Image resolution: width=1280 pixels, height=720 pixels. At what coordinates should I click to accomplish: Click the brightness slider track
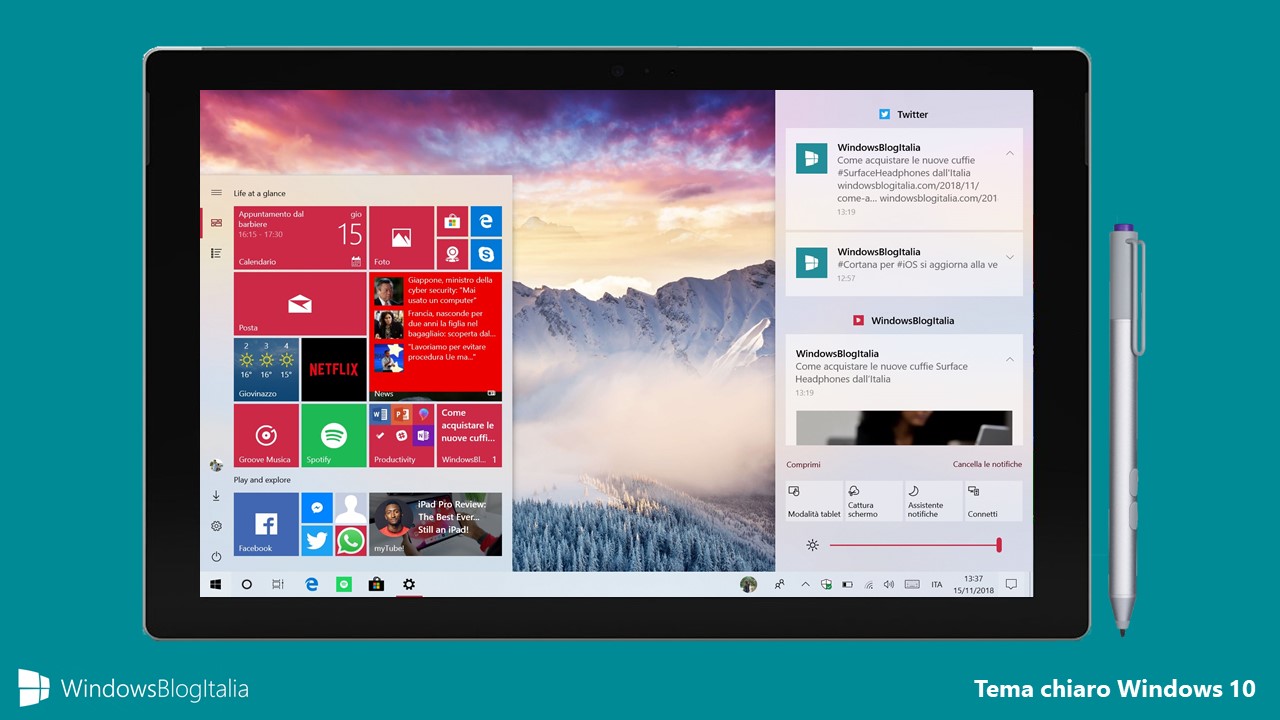[914, 545]
